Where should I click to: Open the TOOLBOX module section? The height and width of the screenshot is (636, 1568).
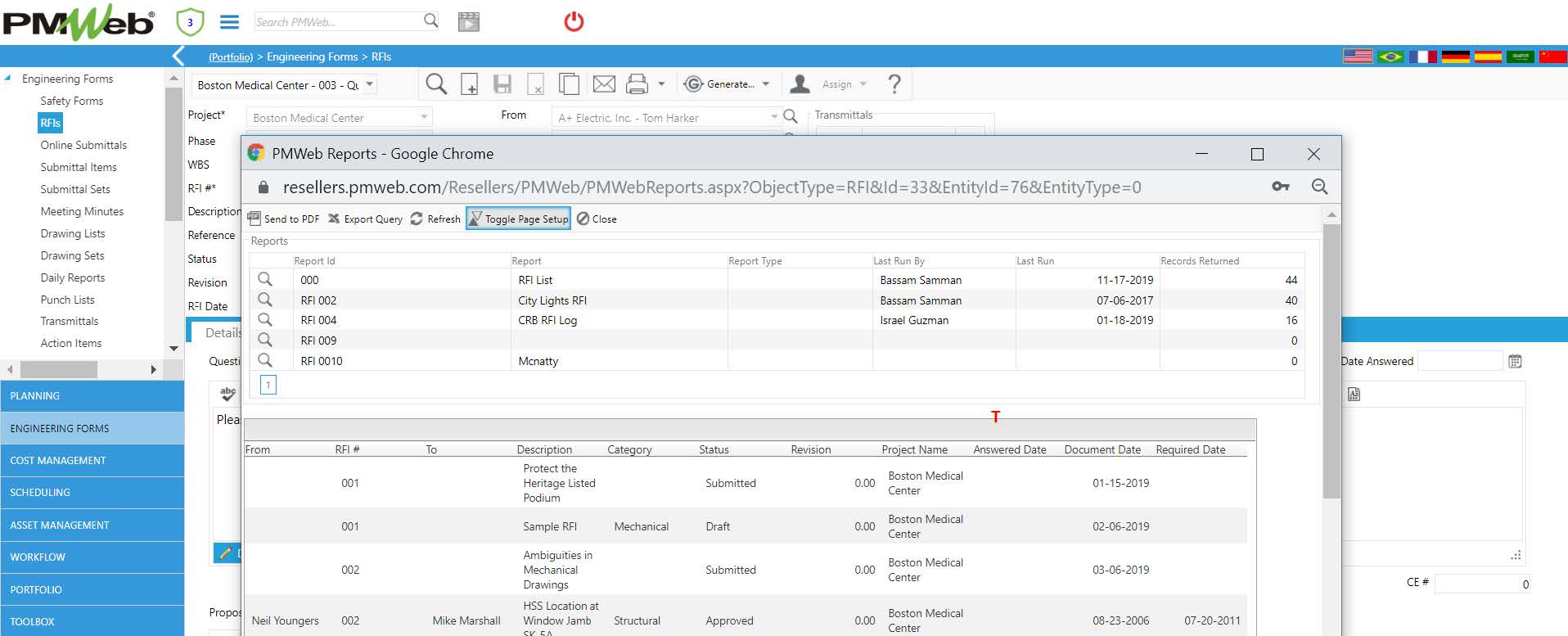[x=92, y=621]
